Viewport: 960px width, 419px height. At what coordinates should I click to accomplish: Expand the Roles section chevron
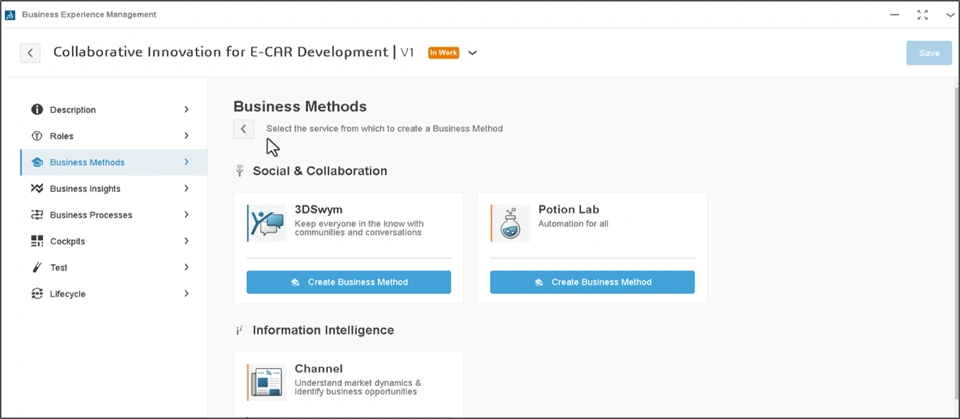[x=187, y=136]
